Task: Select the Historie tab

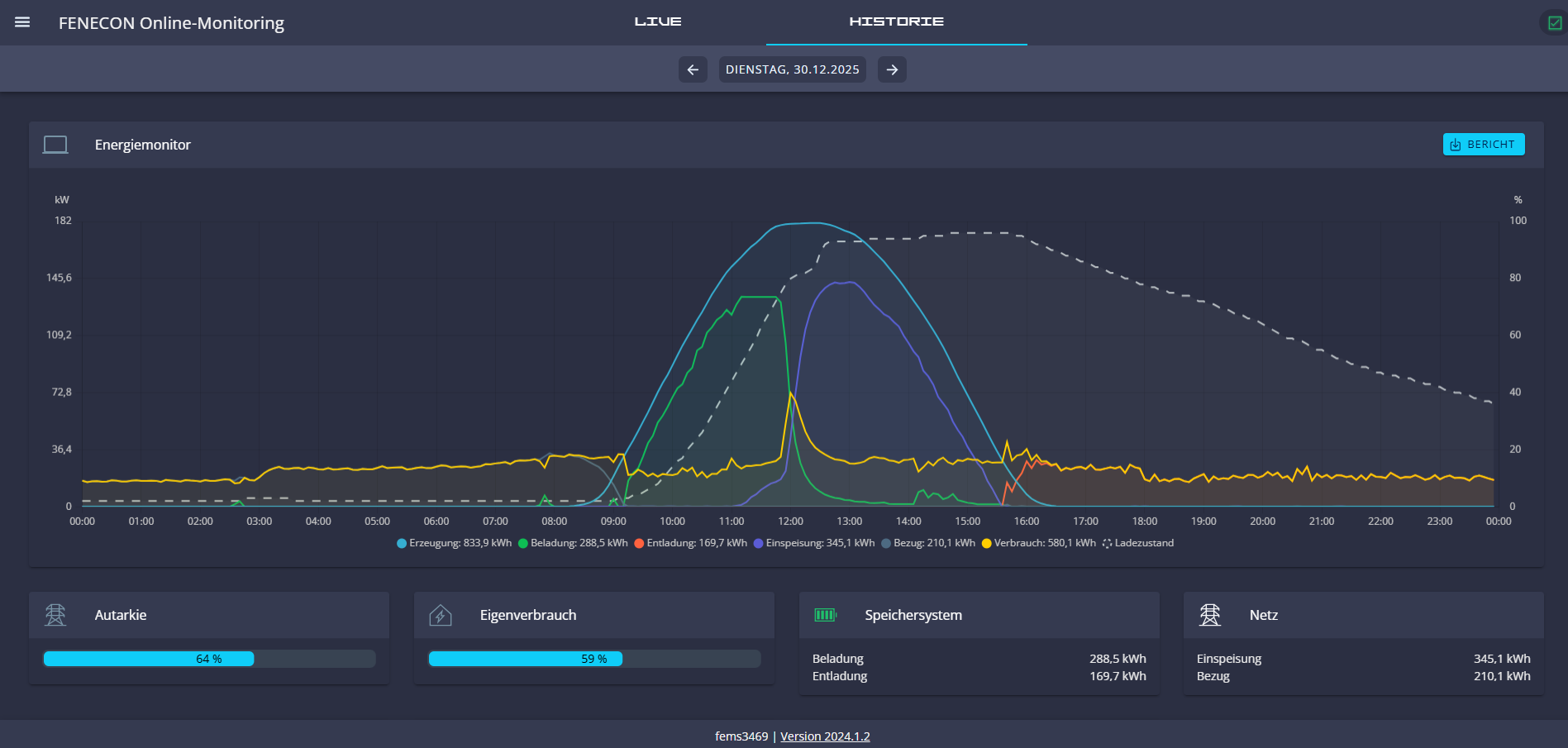Action: pos(896,21)
